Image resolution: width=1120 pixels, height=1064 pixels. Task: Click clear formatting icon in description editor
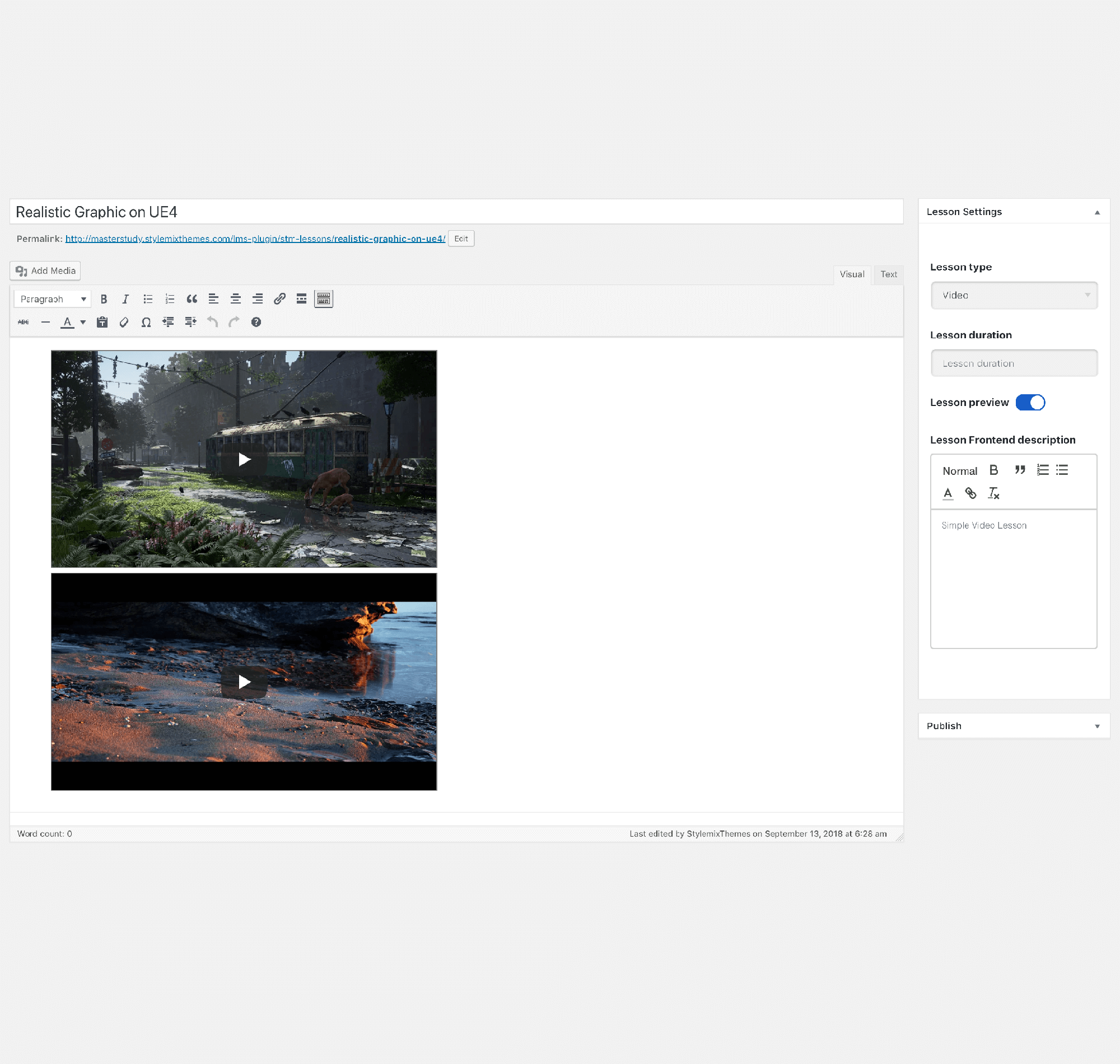pyautogui.click(x=993, y=493)
